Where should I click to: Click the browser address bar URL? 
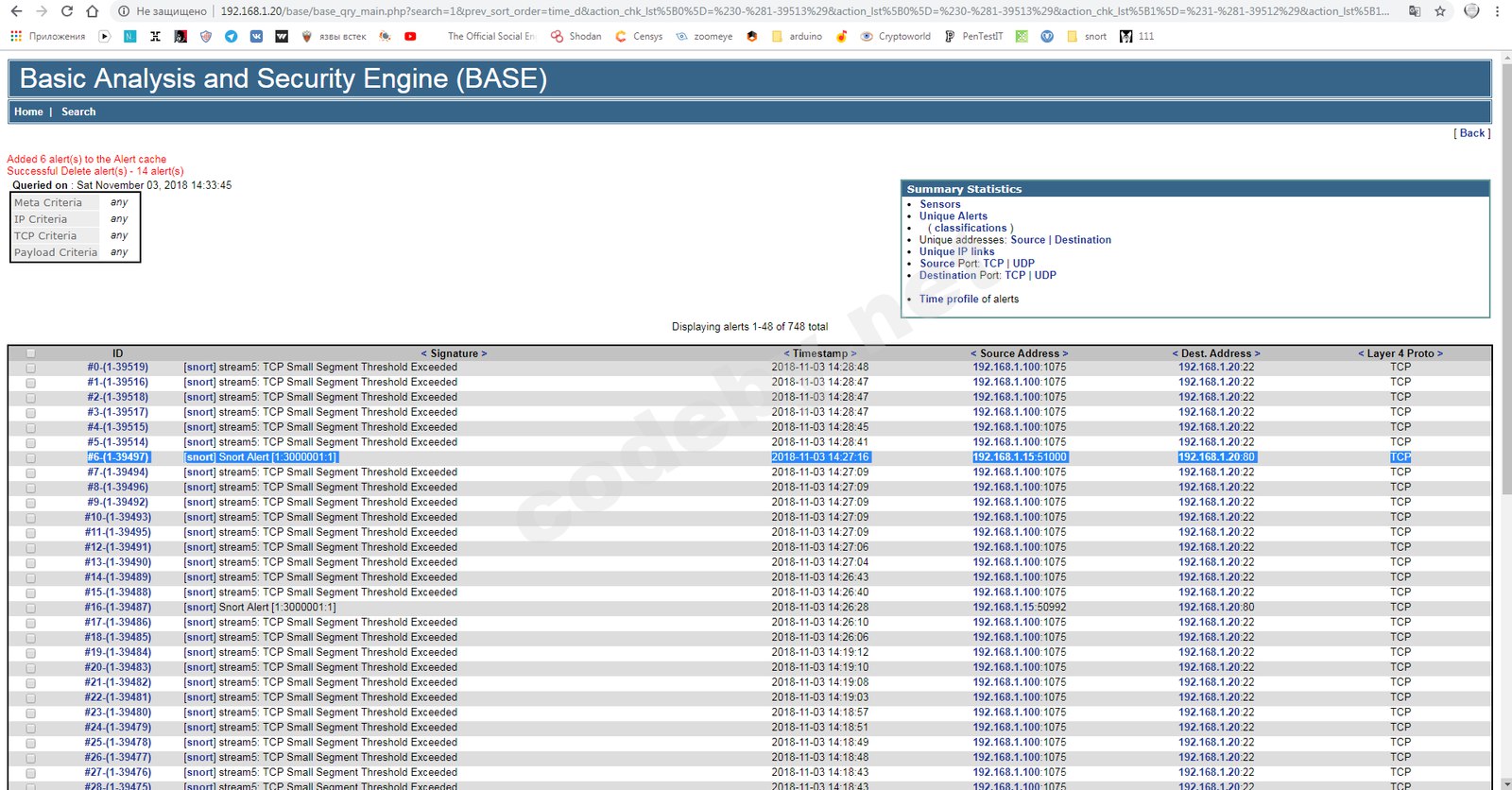[804, 11]
